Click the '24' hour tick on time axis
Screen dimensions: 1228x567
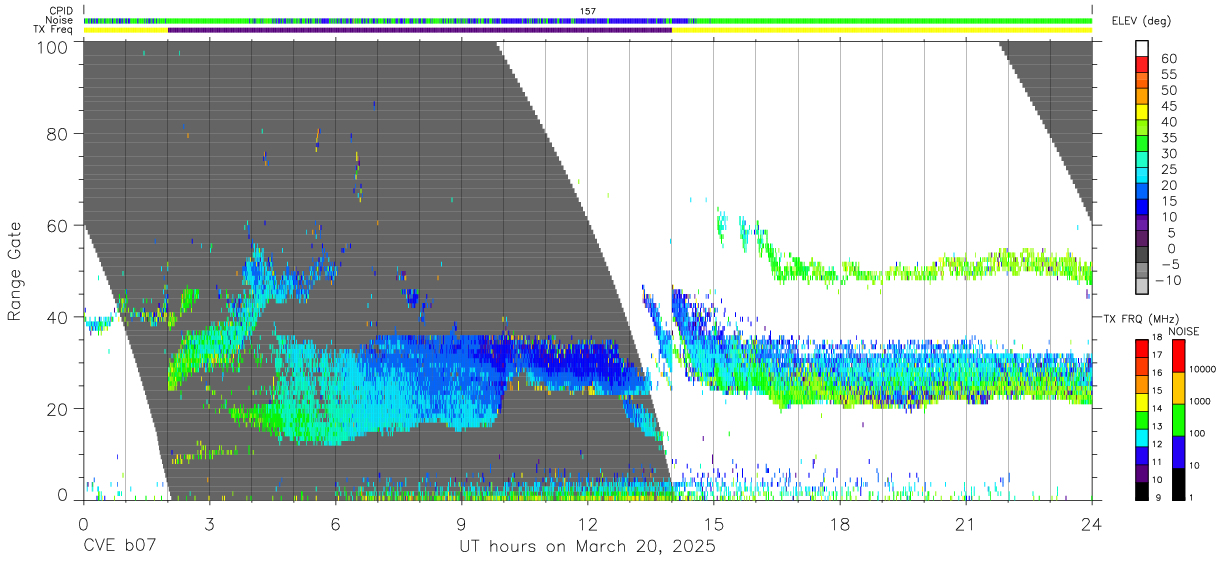1092,524
